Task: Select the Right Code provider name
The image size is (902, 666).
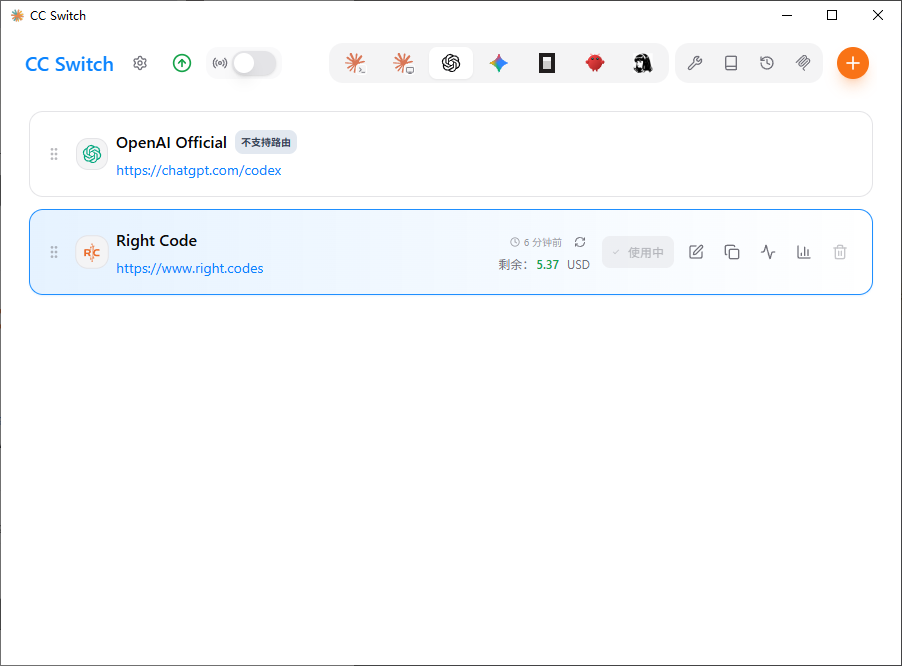Action: click(x=156, y=240)
